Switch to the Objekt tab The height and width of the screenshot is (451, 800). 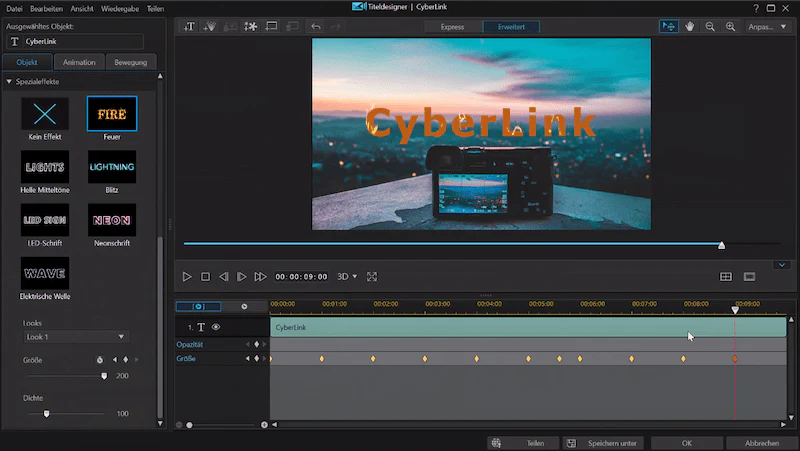pos(27,62)
